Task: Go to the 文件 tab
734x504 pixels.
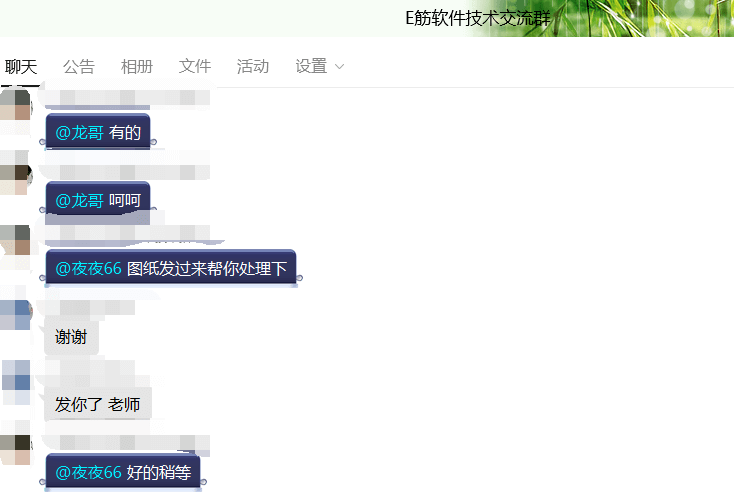Action: [x=195, y=67]
